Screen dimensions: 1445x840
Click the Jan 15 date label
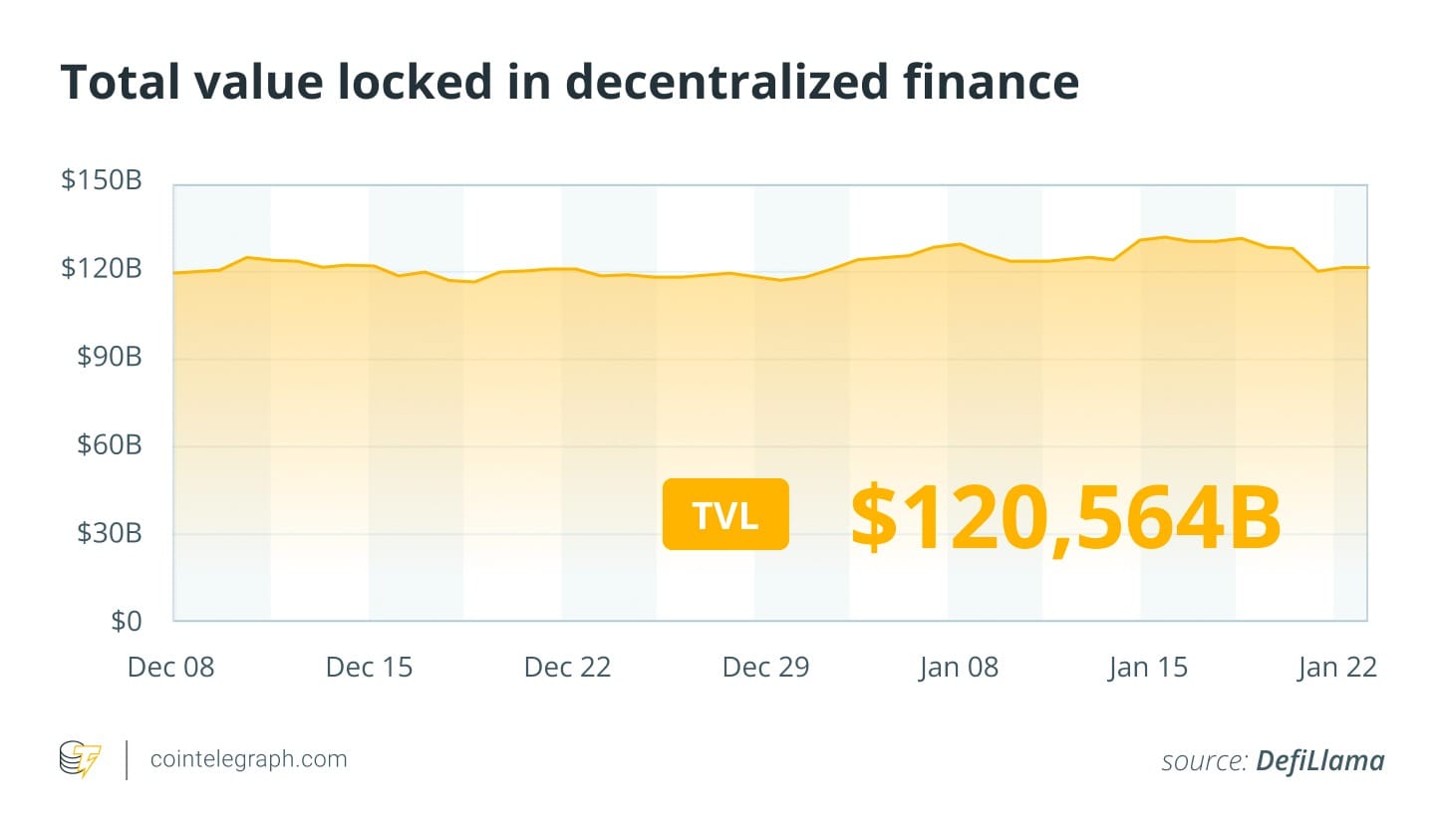click(x=1148, y=667)
